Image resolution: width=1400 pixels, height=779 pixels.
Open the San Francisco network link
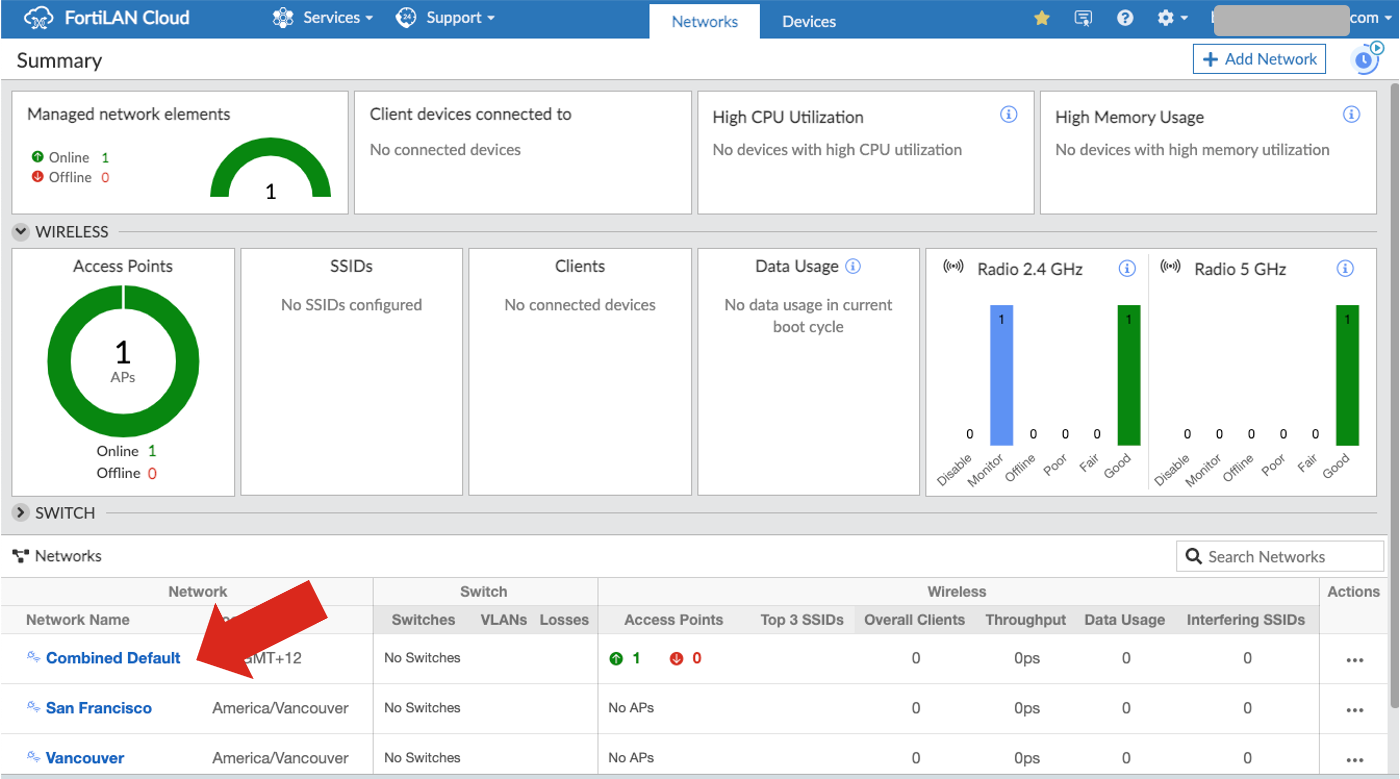click(97, 708)
